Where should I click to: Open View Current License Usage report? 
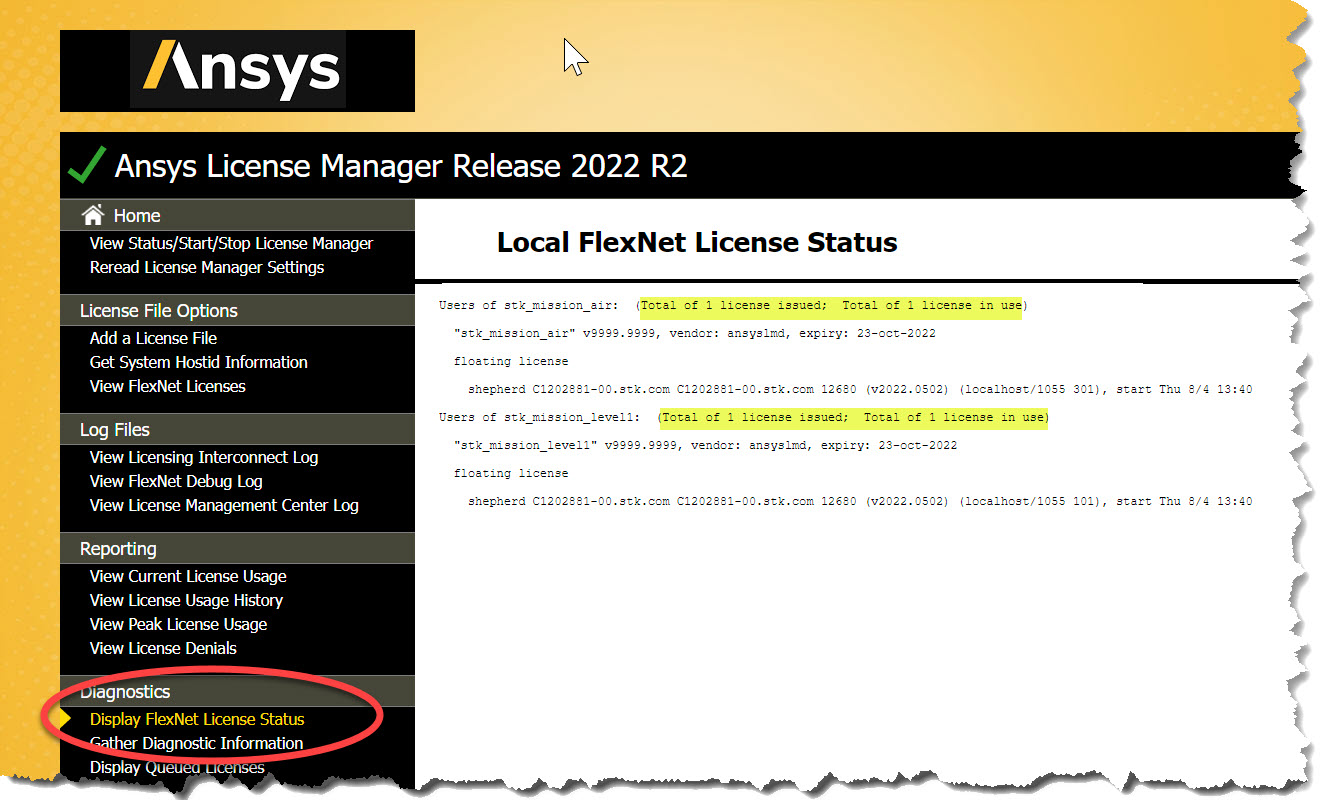tap(188, 576)
